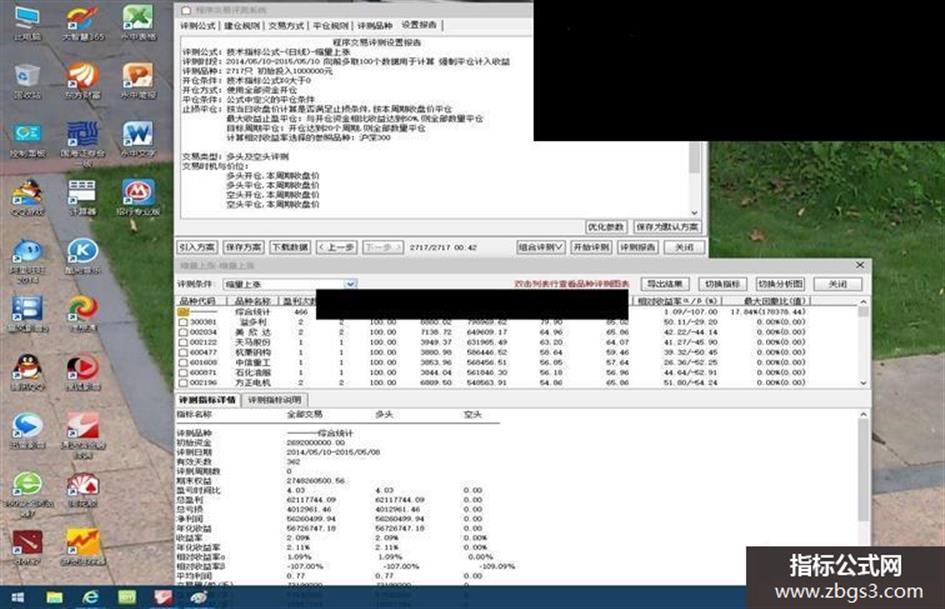This screenshot has height=609, width=945.
Task: Open the 组合评测 dropdown button
Action: pos(541,247)
